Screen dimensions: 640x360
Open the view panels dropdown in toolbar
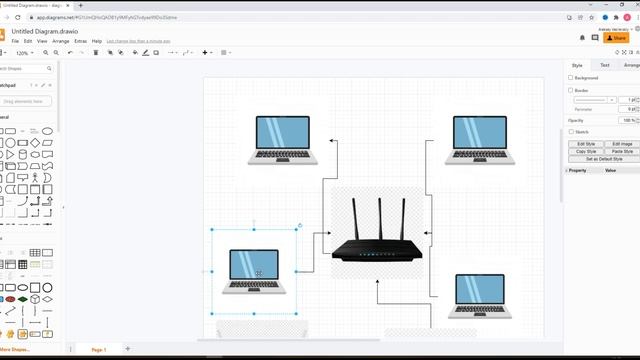(2, 53)
